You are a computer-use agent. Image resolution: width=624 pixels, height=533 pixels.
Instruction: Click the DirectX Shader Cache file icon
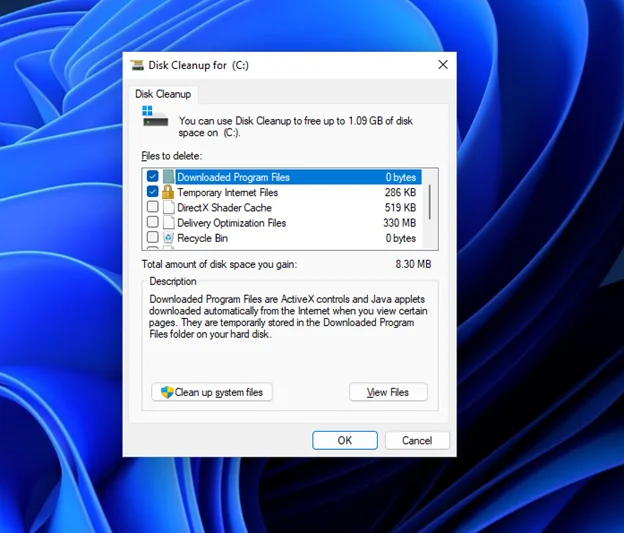coord(168,207)
